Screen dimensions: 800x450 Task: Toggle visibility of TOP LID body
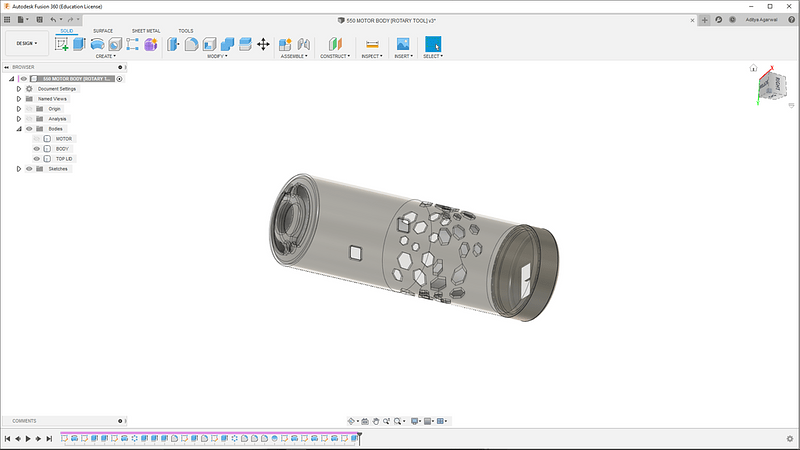pos(36,159)
